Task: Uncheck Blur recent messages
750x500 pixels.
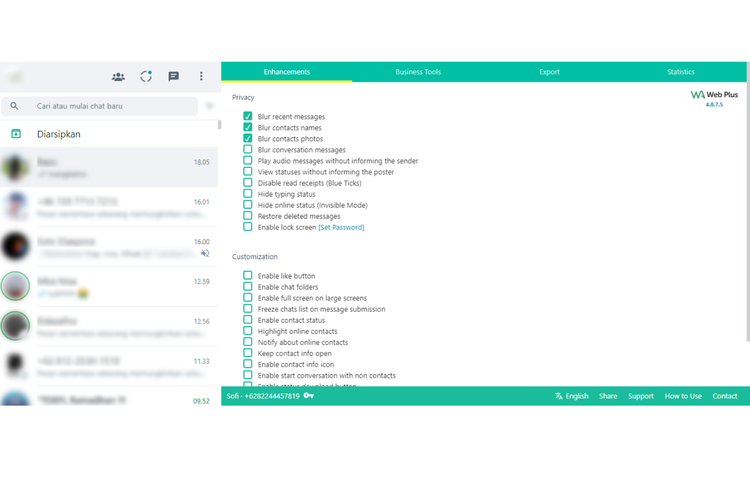Action: click(248, 117)
